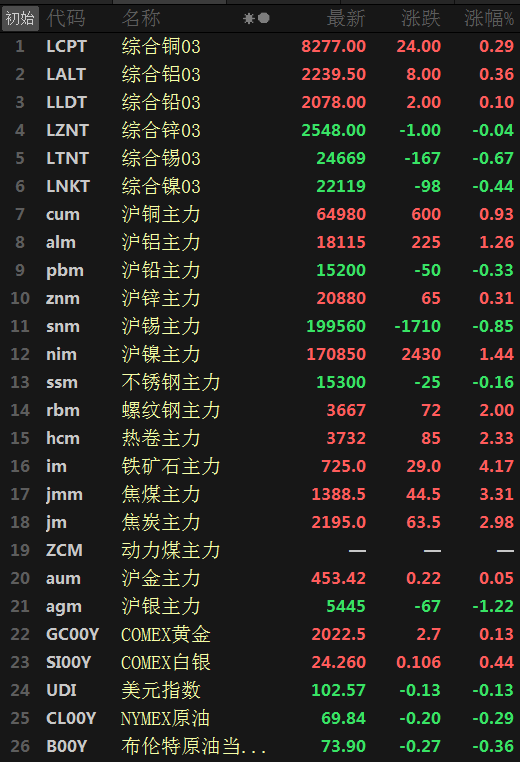The image size is (520, 762).
Task: Click the rbm code cell
Action: [63, 411]
